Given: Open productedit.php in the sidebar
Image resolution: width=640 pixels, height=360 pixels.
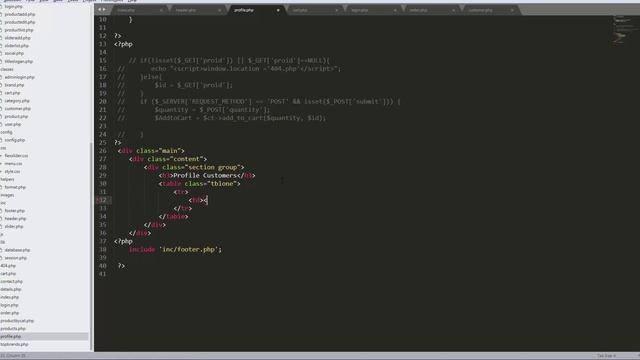Looking at the screenshot, I should pyautogui.click(x=20, y=22).
